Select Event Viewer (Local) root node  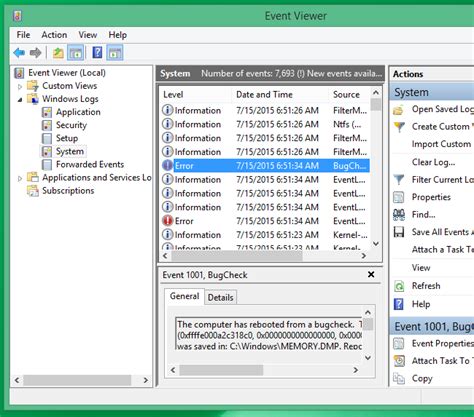67,72
